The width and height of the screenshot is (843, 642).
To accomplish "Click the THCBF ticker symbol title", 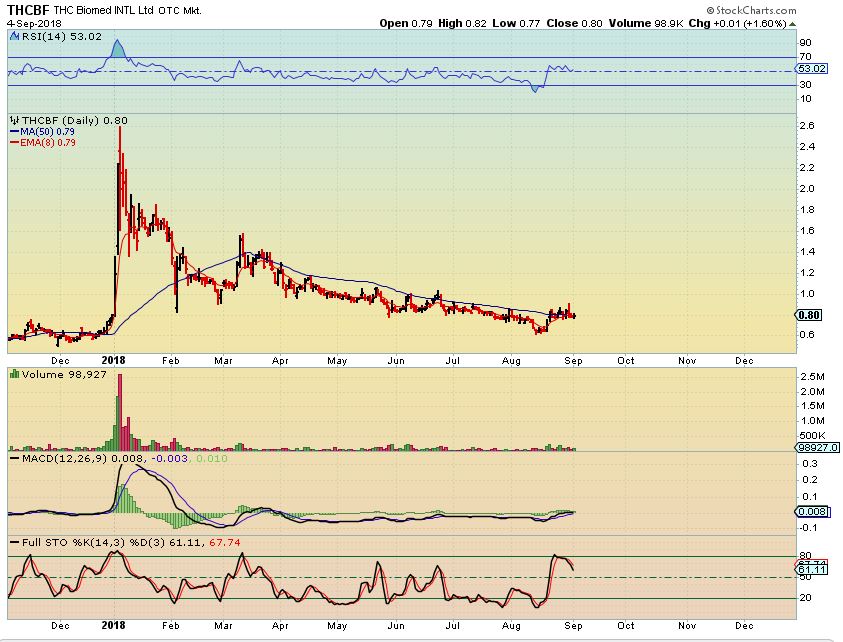I will [x=28, y=10].
